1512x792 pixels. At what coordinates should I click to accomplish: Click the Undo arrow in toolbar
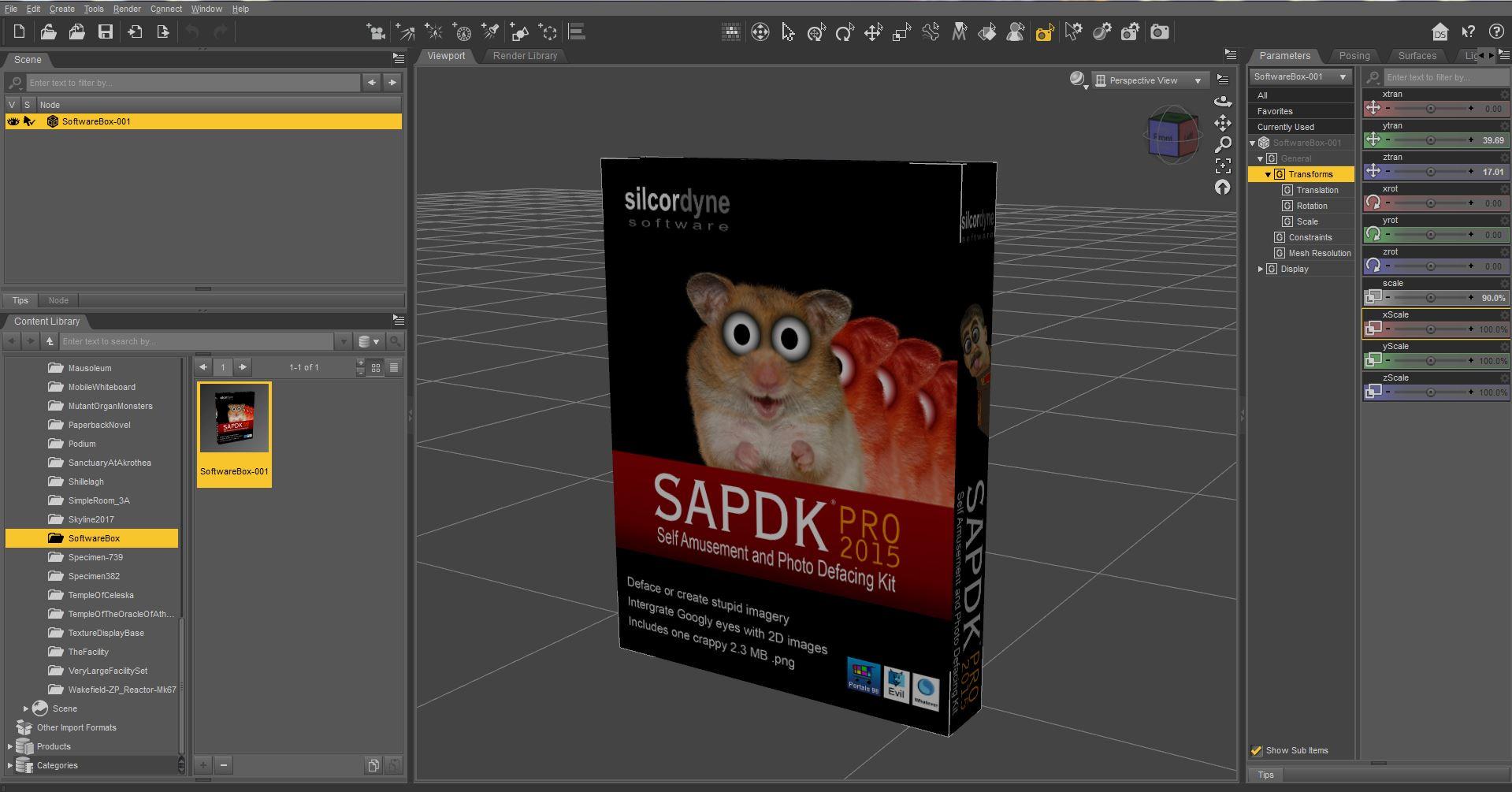[192, 32]
